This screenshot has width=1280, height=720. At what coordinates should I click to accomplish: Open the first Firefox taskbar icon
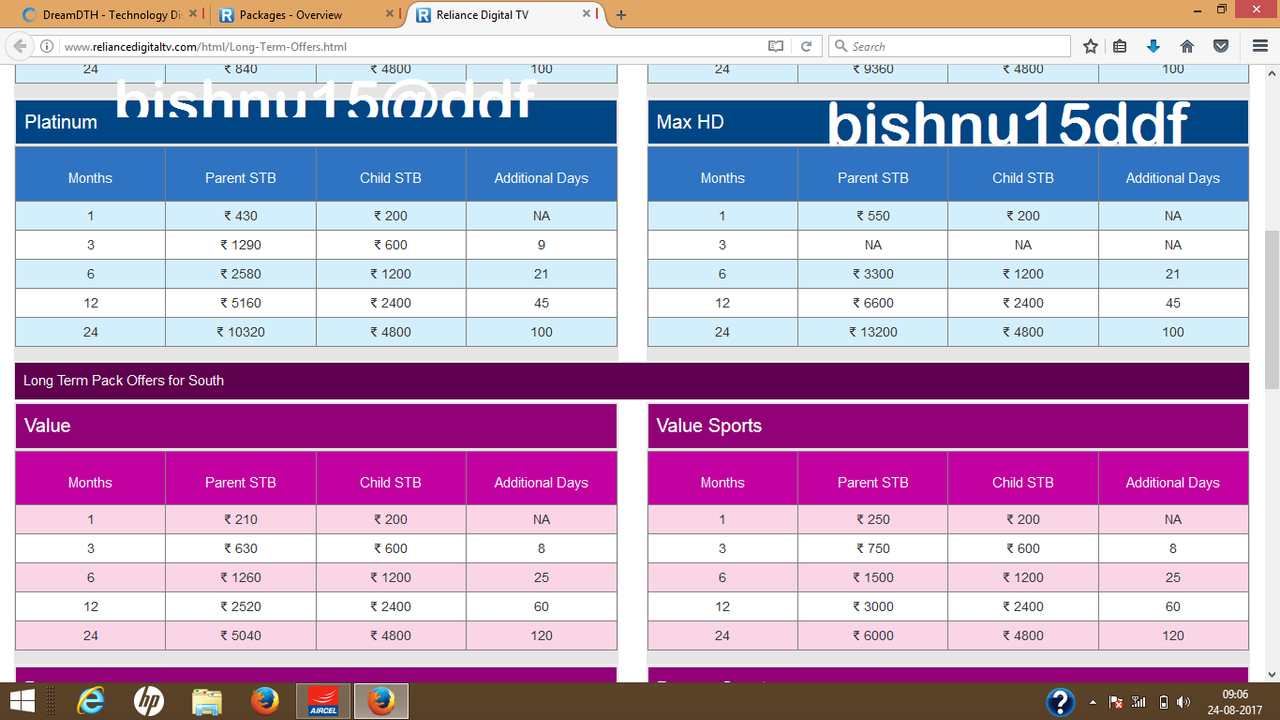click(265, 701)
